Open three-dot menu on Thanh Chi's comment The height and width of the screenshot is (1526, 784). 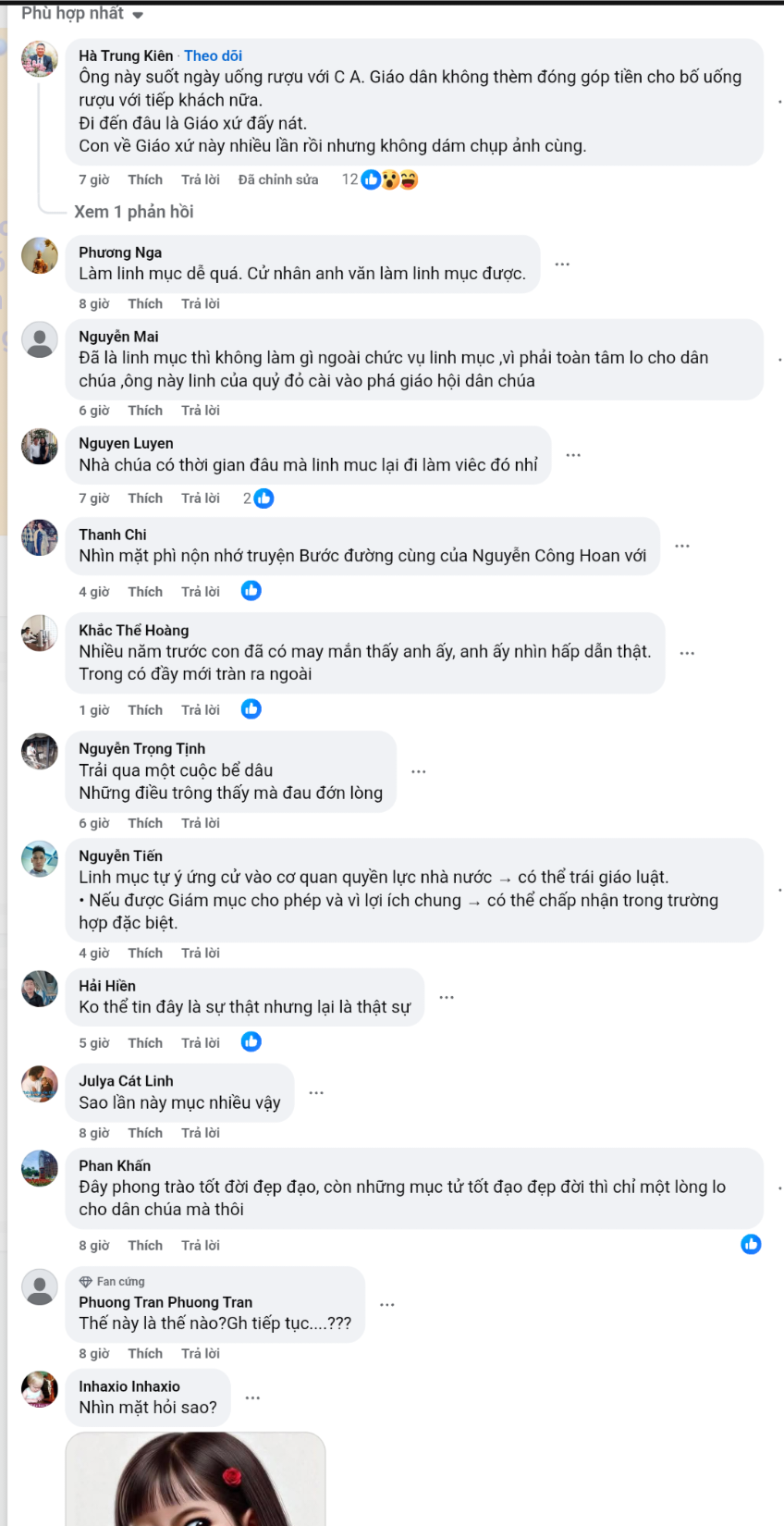point(682,547)
